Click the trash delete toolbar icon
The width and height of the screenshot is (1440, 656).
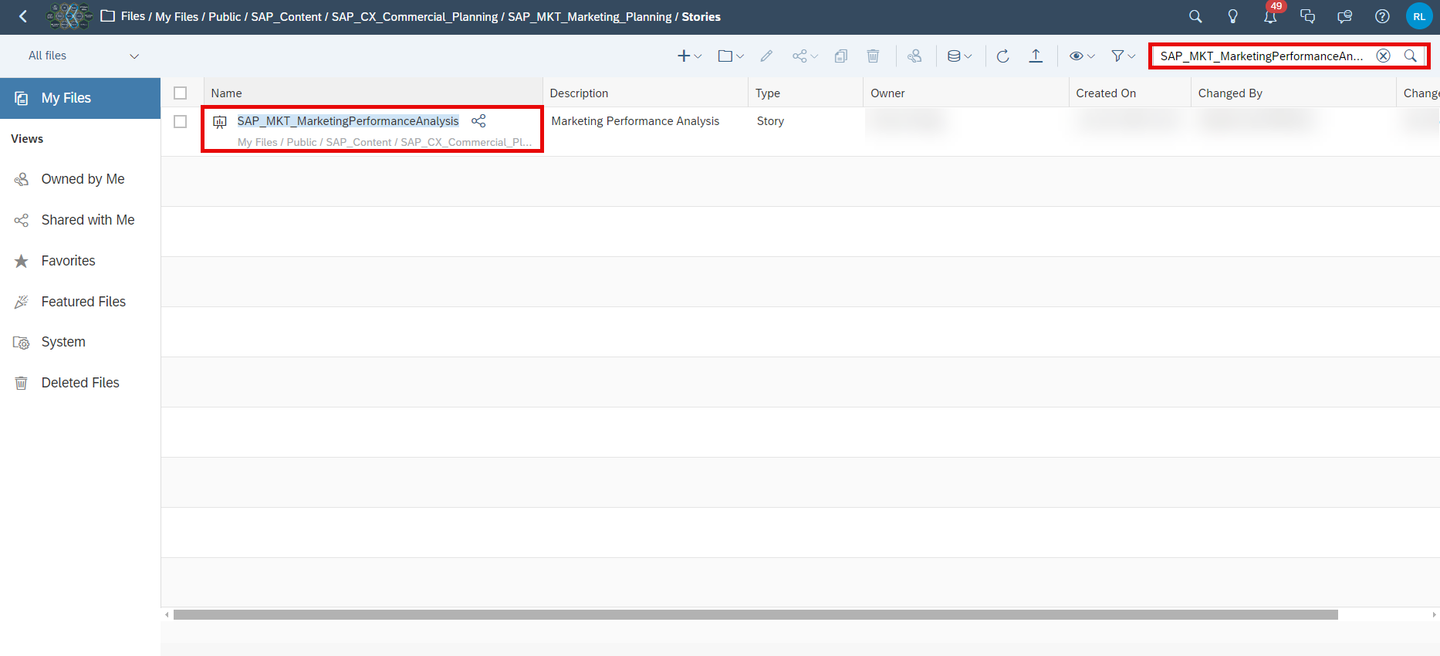(873, 56)
